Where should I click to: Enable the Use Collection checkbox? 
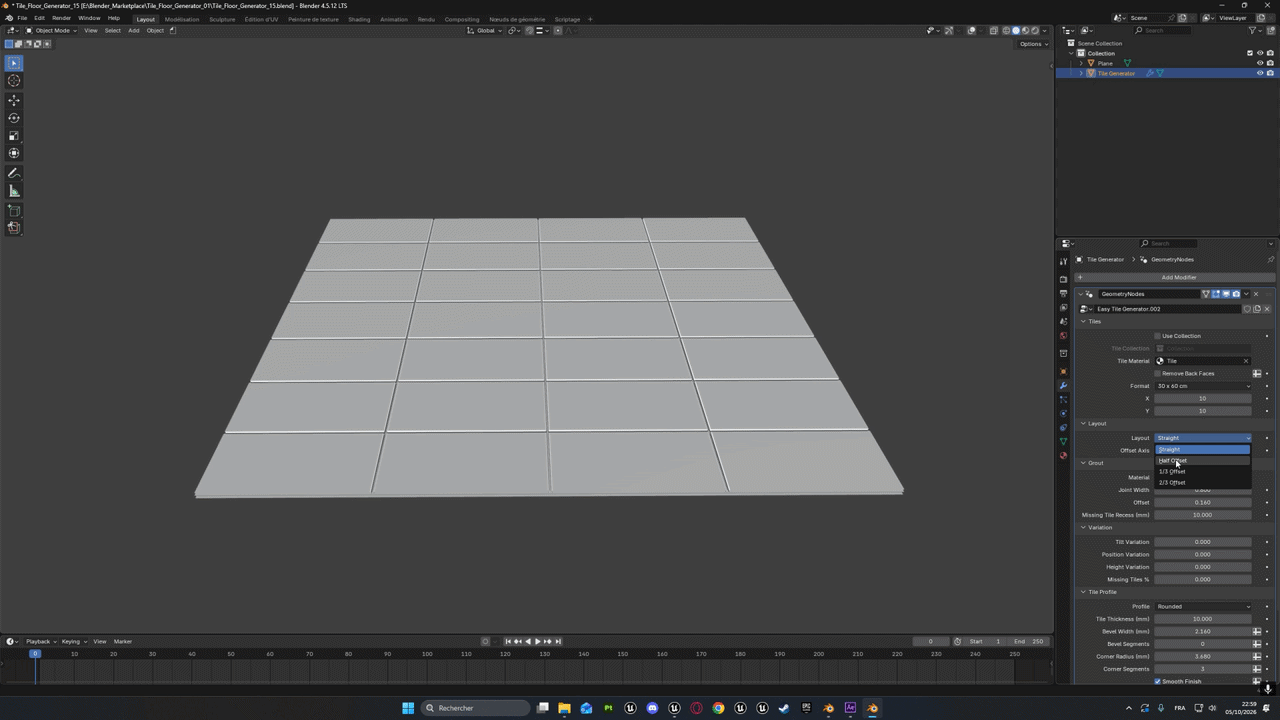pos(1157,336)
